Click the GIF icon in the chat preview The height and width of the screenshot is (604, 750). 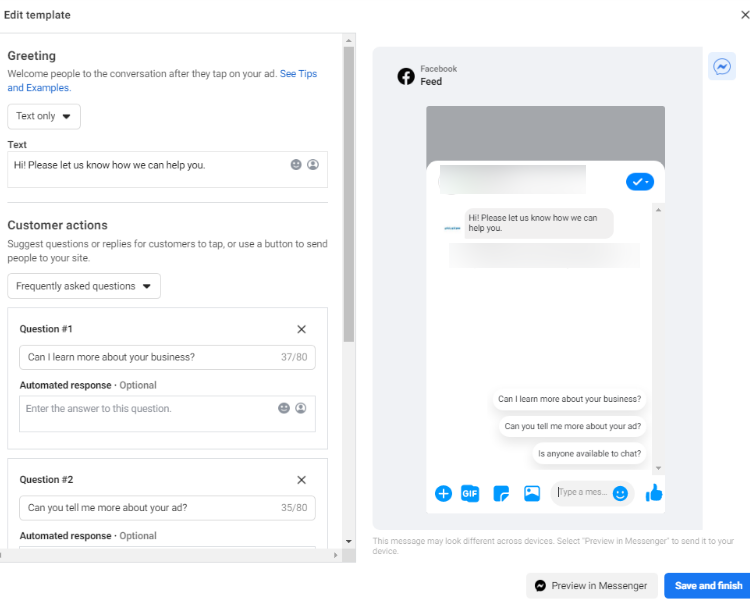point(470,493)
